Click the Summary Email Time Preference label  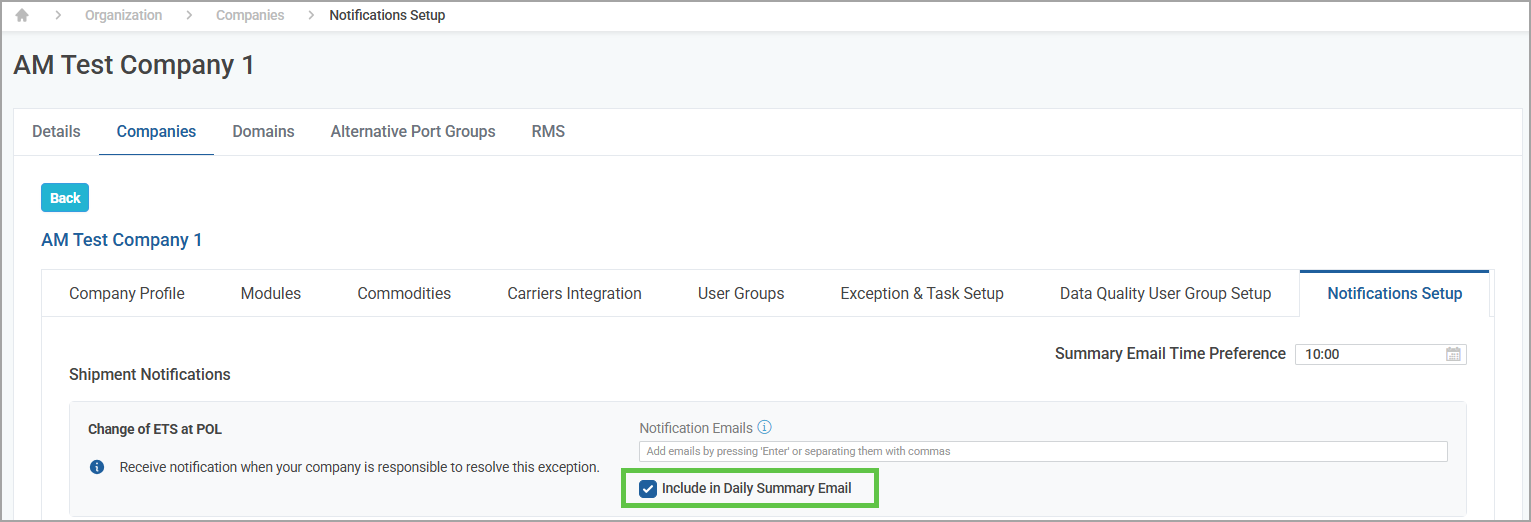(x=1170, y=353)
